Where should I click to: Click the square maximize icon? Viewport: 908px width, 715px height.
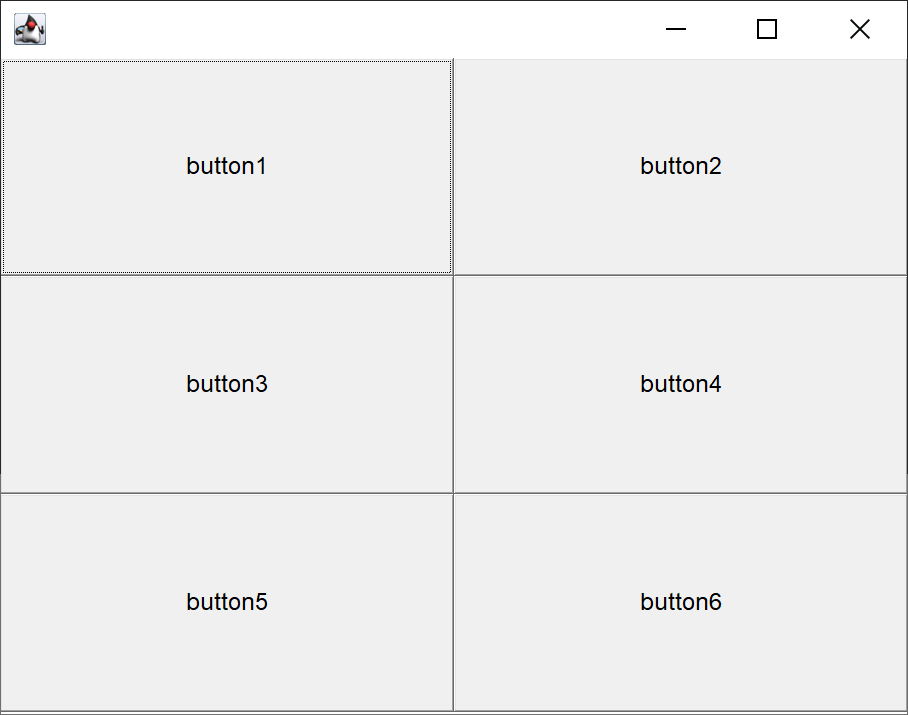pos(767,30)
